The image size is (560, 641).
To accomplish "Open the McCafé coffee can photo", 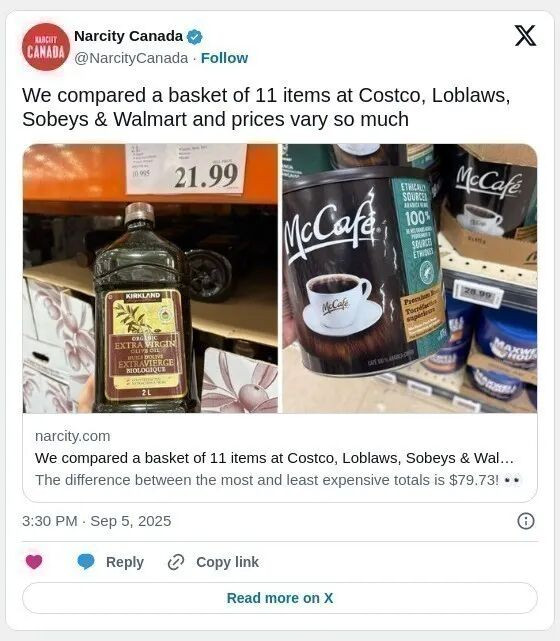I will (x=410, y=278).
